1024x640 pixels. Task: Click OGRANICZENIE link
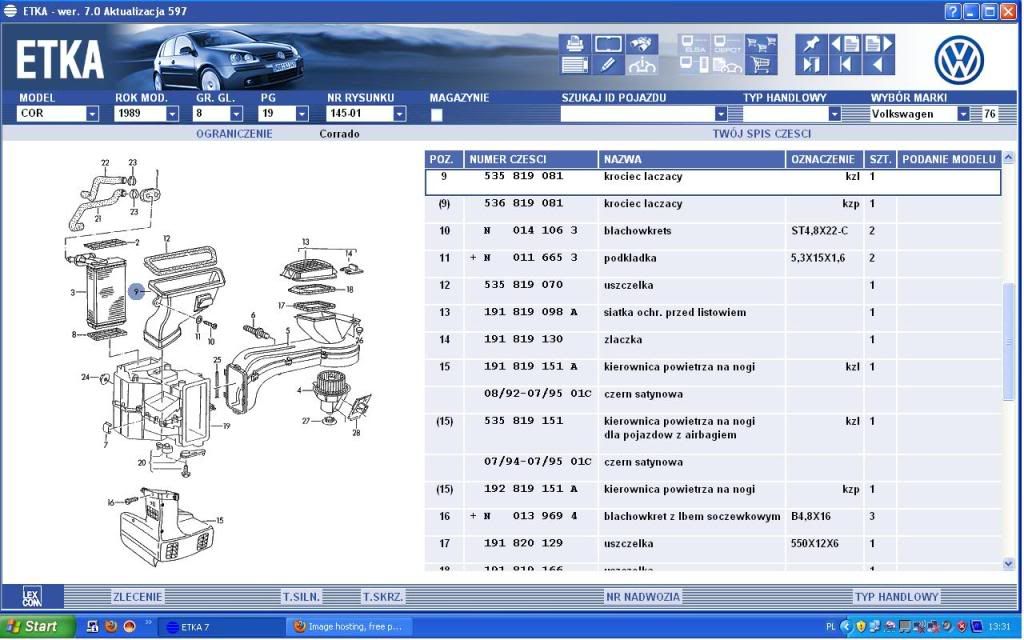click(234, 134)
